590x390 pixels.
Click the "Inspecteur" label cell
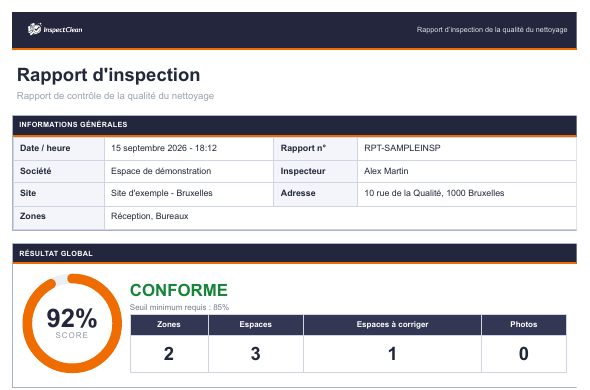point(315,171)
